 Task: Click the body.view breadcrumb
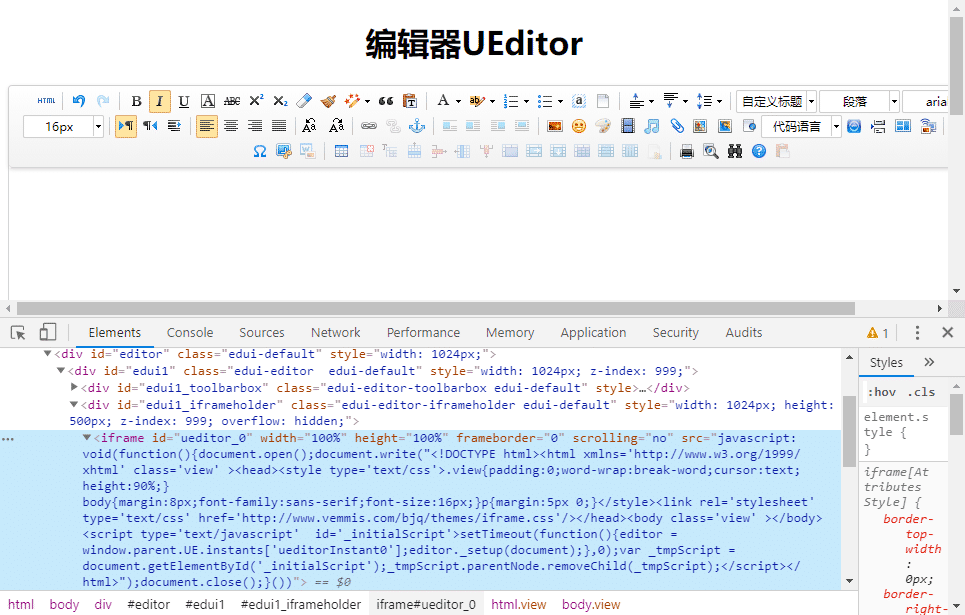(591, 605)
